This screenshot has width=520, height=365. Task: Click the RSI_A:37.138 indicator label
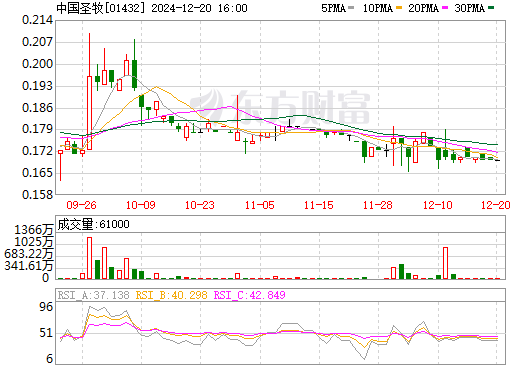[93, 295]
